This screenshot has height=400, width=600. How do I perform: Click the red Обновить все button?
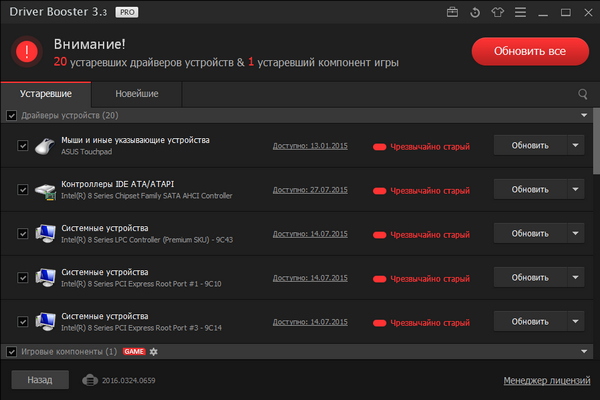[529, 51]
